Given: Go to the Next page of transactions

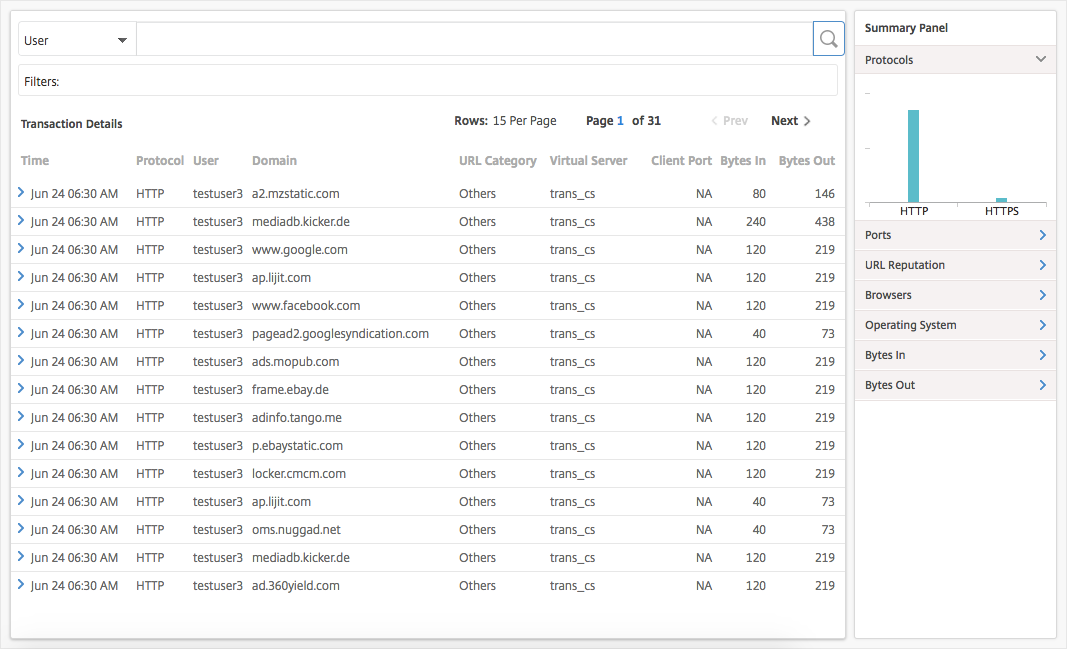Looking at the screenshot, I should tap(790, 120).
